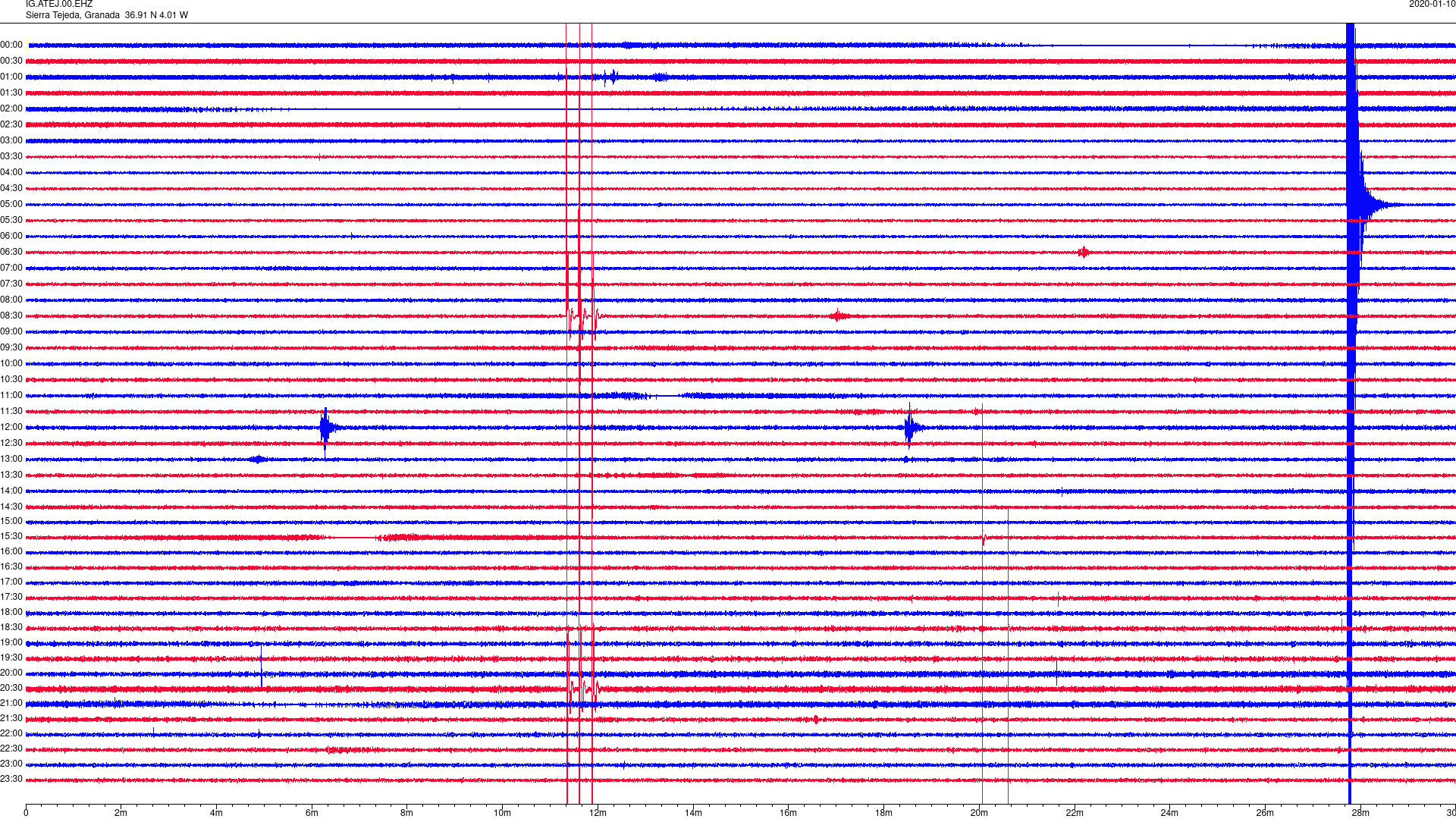Click the red event near 22m on 06:30 trace
This screenshot has width=1456, height=819.
pyautogui.click(x=1084, y=253)
